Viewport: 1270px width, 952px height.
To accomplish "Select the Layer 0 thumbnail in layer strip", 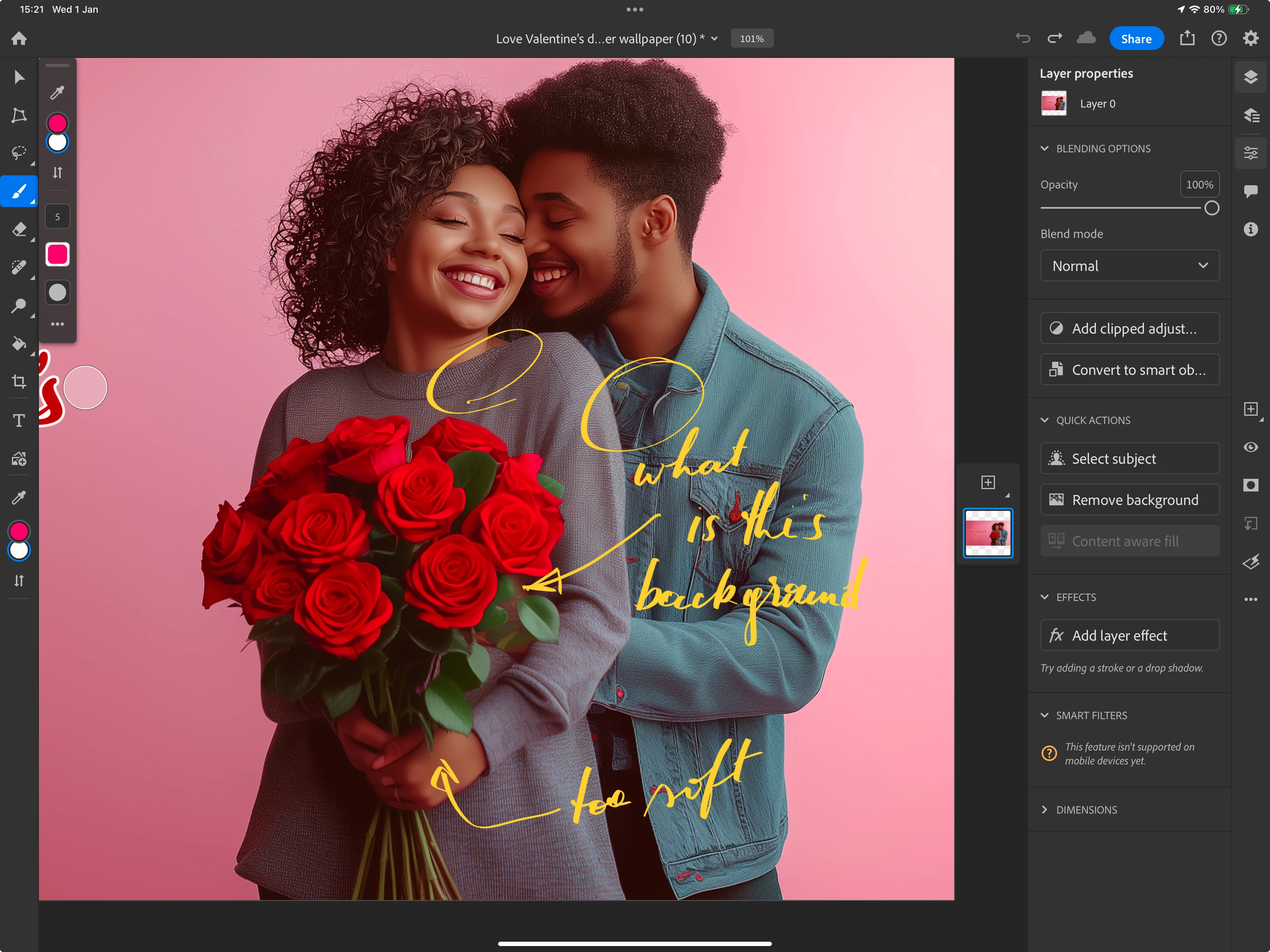I will [x=987, y=533].
